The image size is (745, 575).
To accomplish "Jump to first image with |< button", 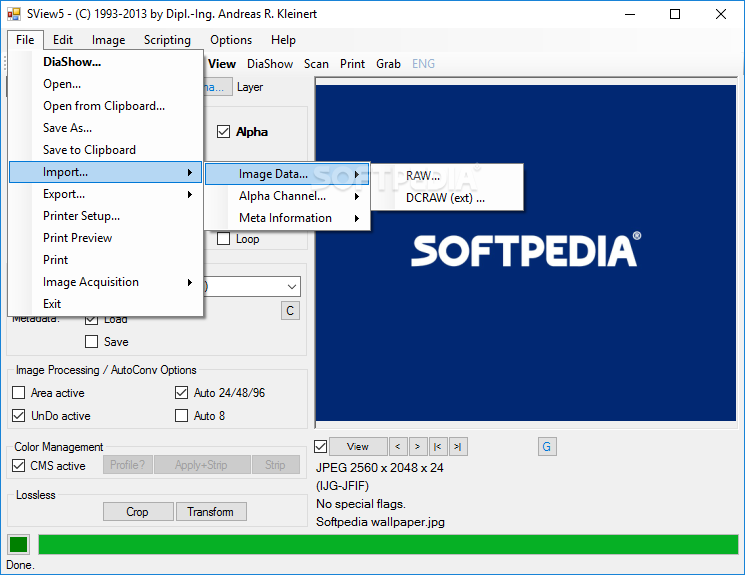I will coord(438,447).
